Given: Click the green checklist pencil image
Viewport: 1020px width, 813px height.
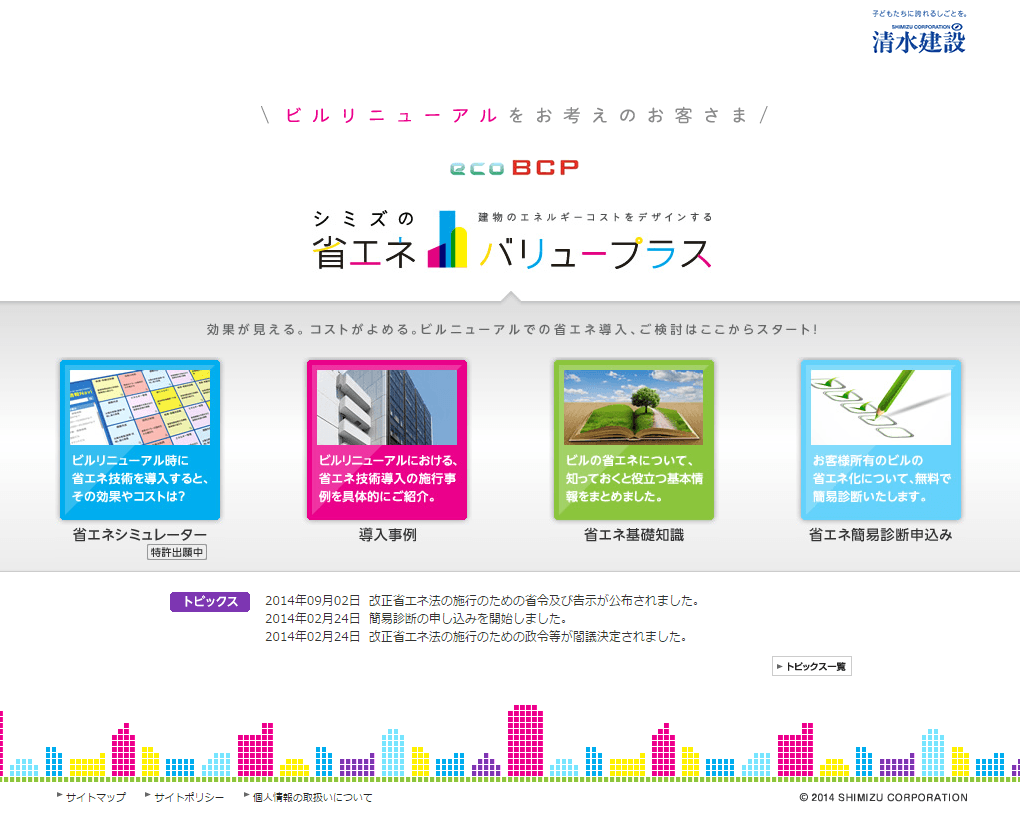Looking at the screenshot, I should pos(880,405).
